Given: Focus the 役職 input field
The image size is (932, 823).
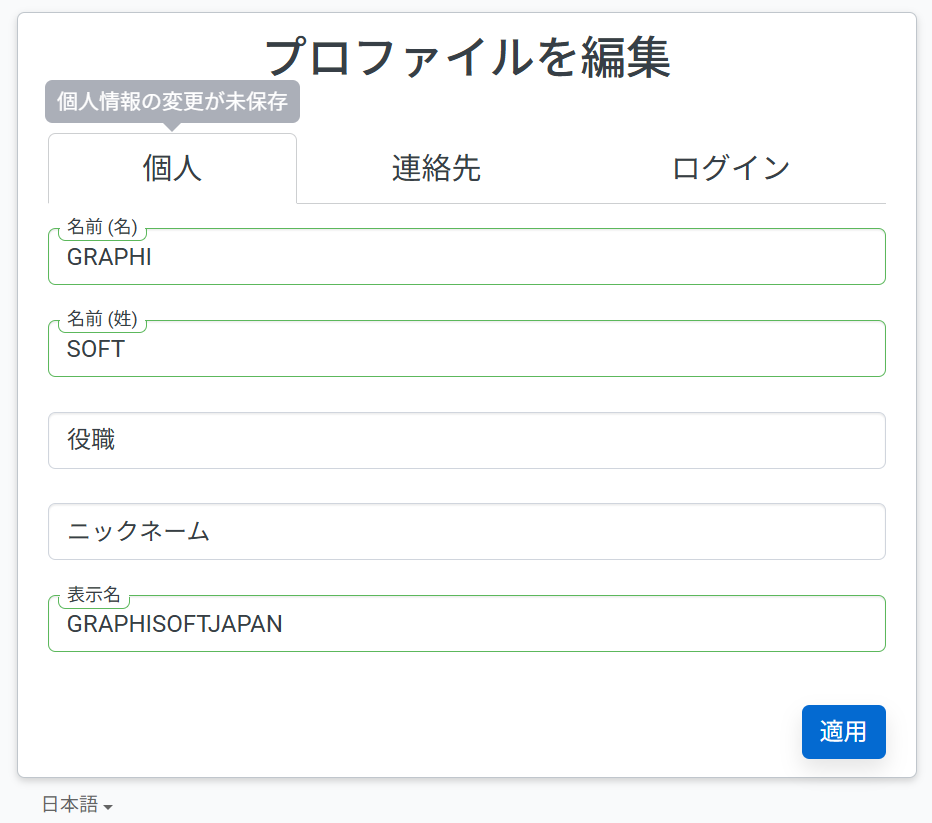Looking at the screenshot, I should pyautogui.click(x=467, y=440).
